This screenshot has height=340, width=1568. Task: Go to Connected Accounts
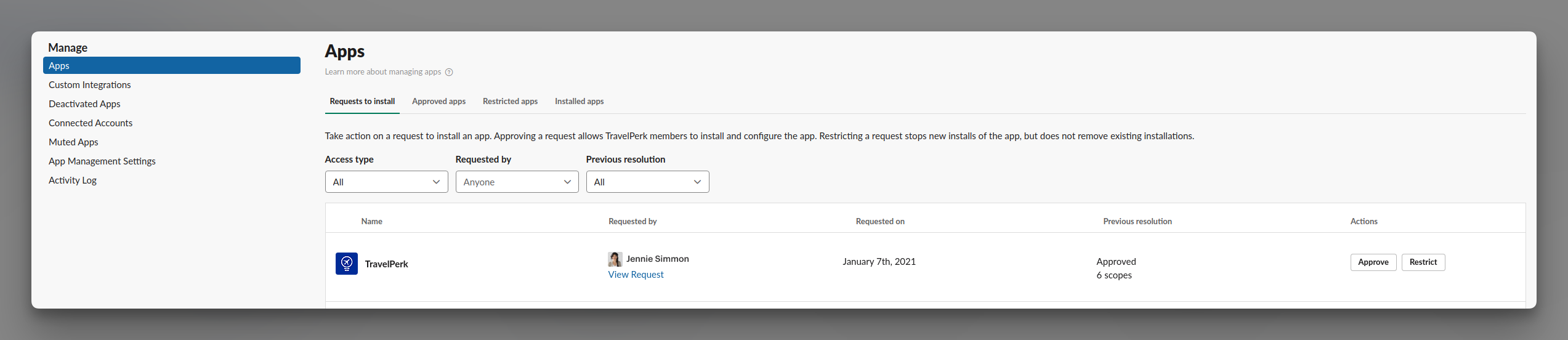(91, 123)
